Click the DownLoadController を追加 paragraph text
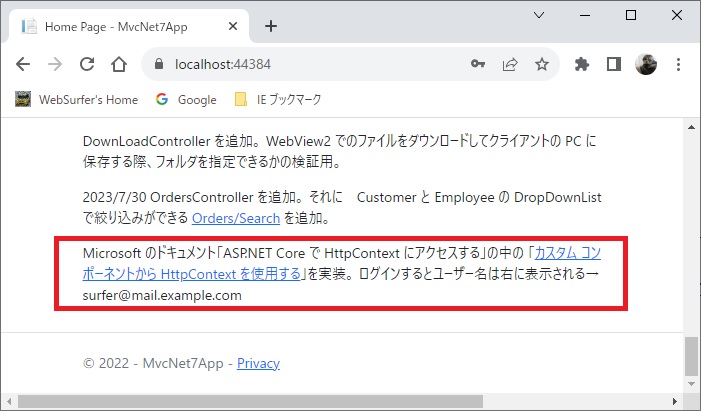The width and height of the screenshot is (701, 411). pos(339,151)
